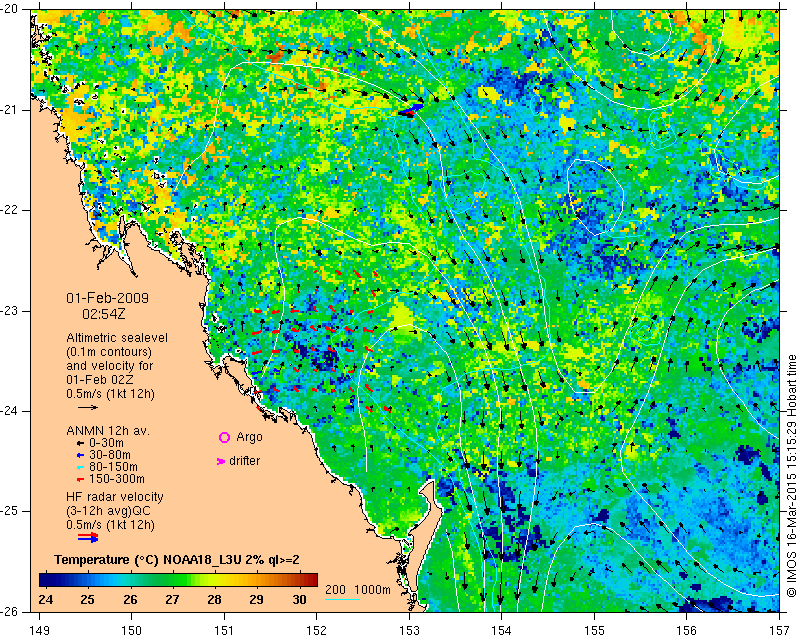Click the 'drifter' legend label
The width and height of the screenshot is (800, 640).
pyautogui.click(x=244, y=461)
